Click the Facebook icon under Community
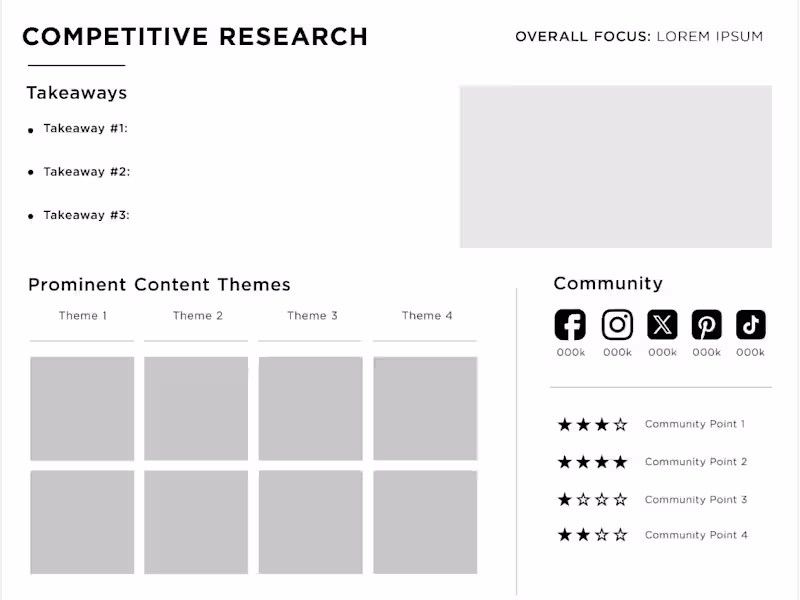The width and height of the screenshot is (800, 600). (569, 323)
